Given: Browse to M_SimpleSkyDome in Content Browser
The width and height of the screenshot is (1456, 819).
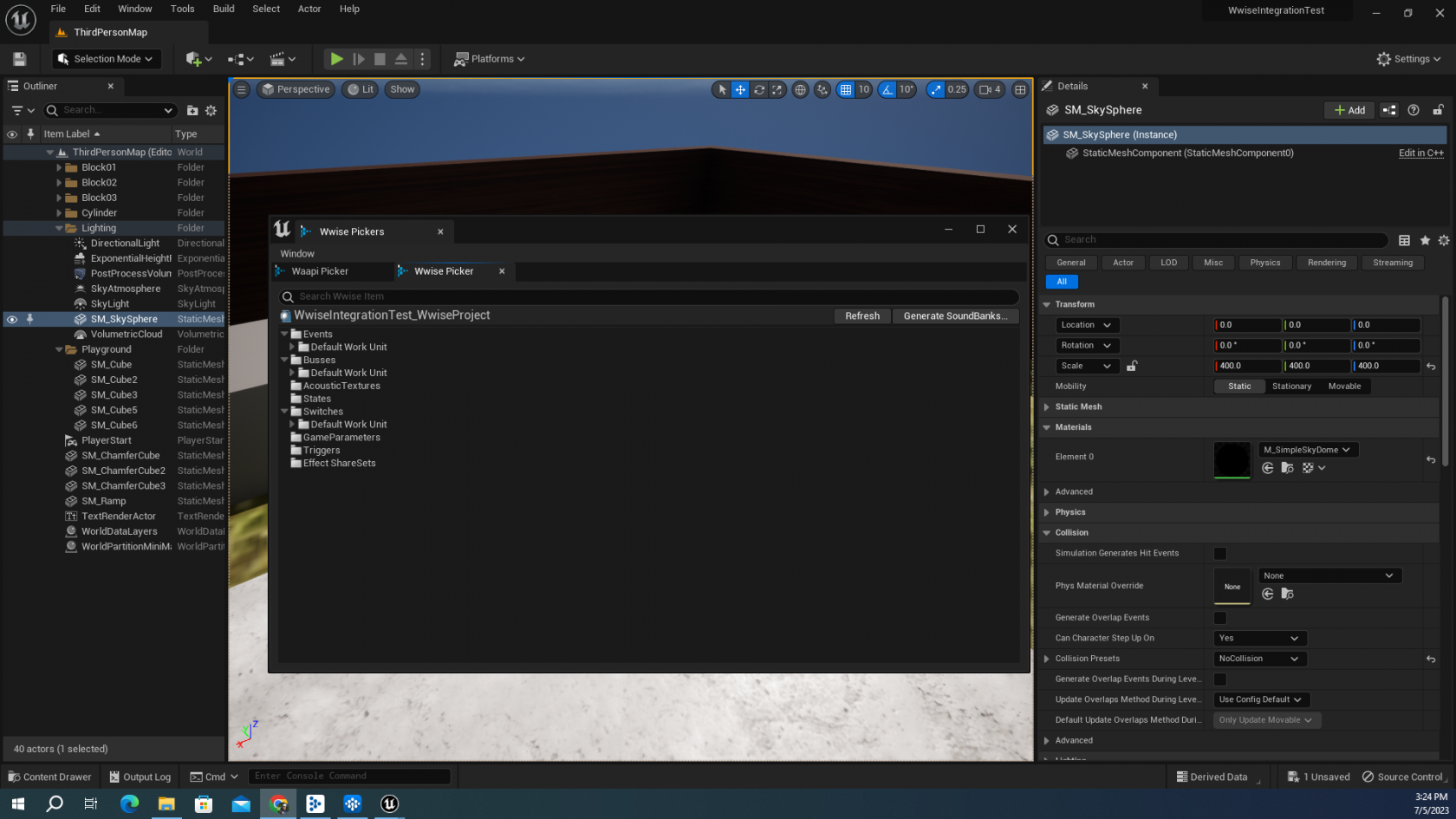Looking at the screenshot, I should pyautogui.click(x=1287, y=468).
